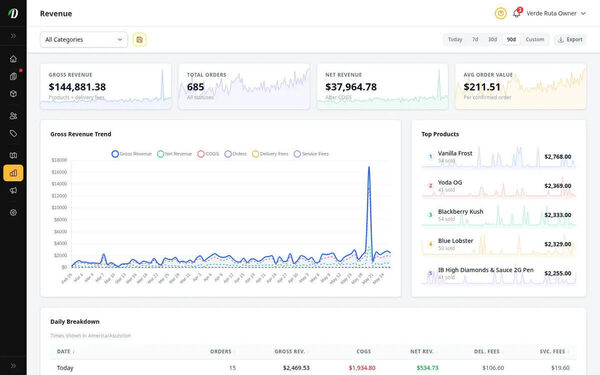Screen dimensions: 600x375
Task: Click the bottom sidebar double-chevron expander
Action: click(13, 365)
